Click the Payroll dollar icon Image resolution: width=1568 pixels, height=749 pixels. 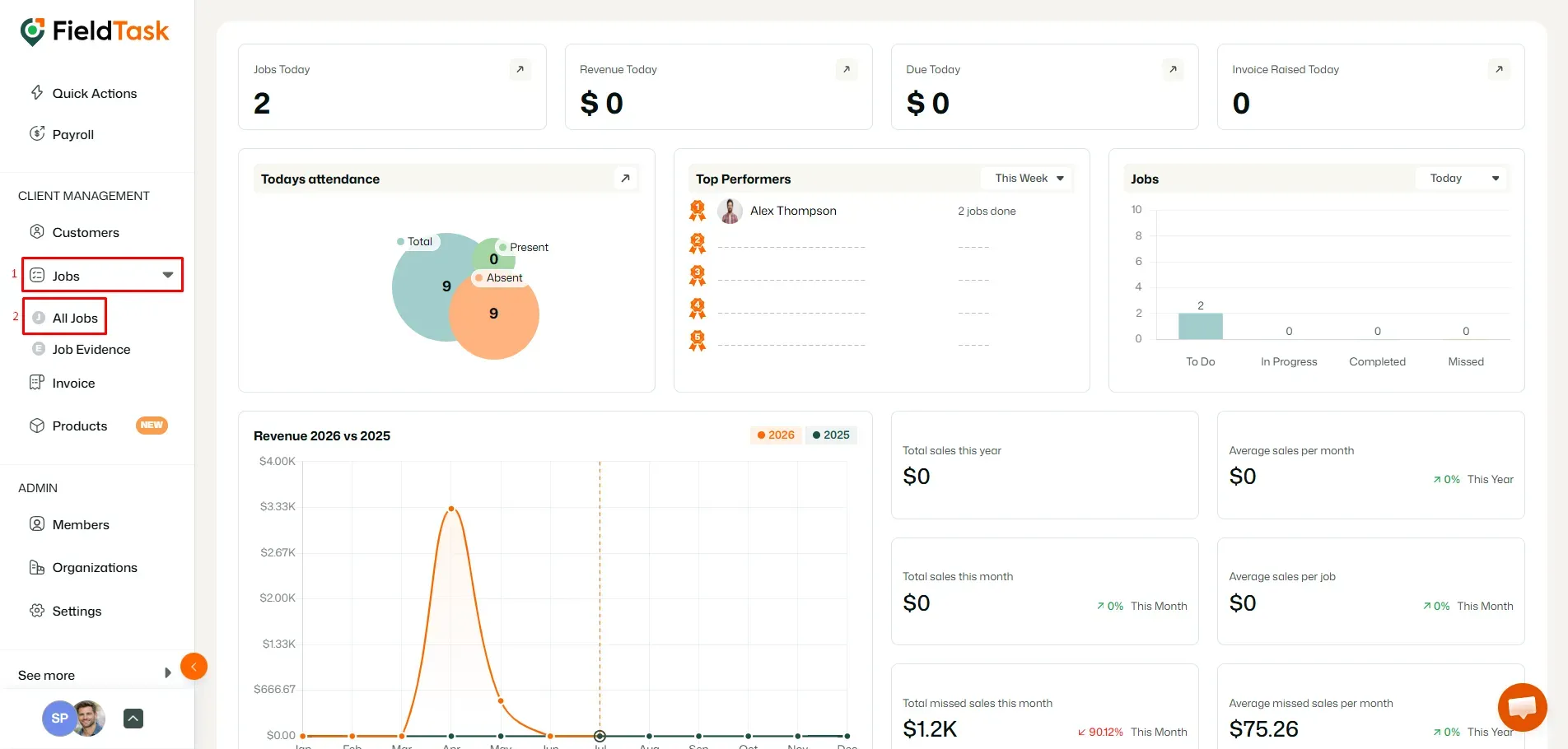click(37, 133)
